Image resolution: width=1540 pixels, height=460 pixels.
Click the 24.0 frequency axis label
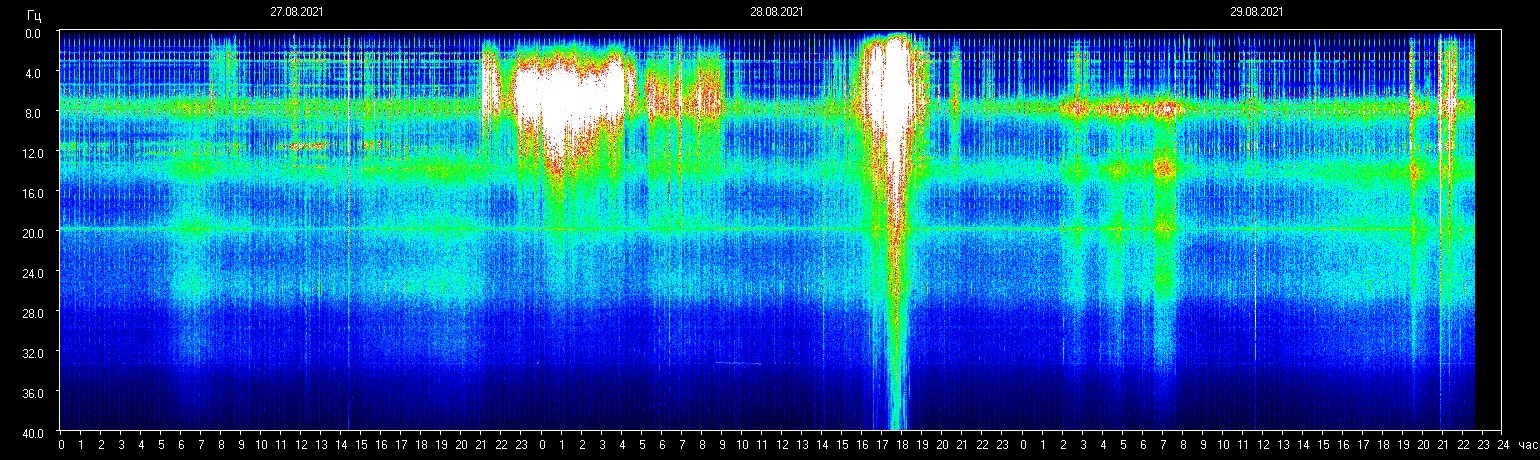tap(32, 273)
